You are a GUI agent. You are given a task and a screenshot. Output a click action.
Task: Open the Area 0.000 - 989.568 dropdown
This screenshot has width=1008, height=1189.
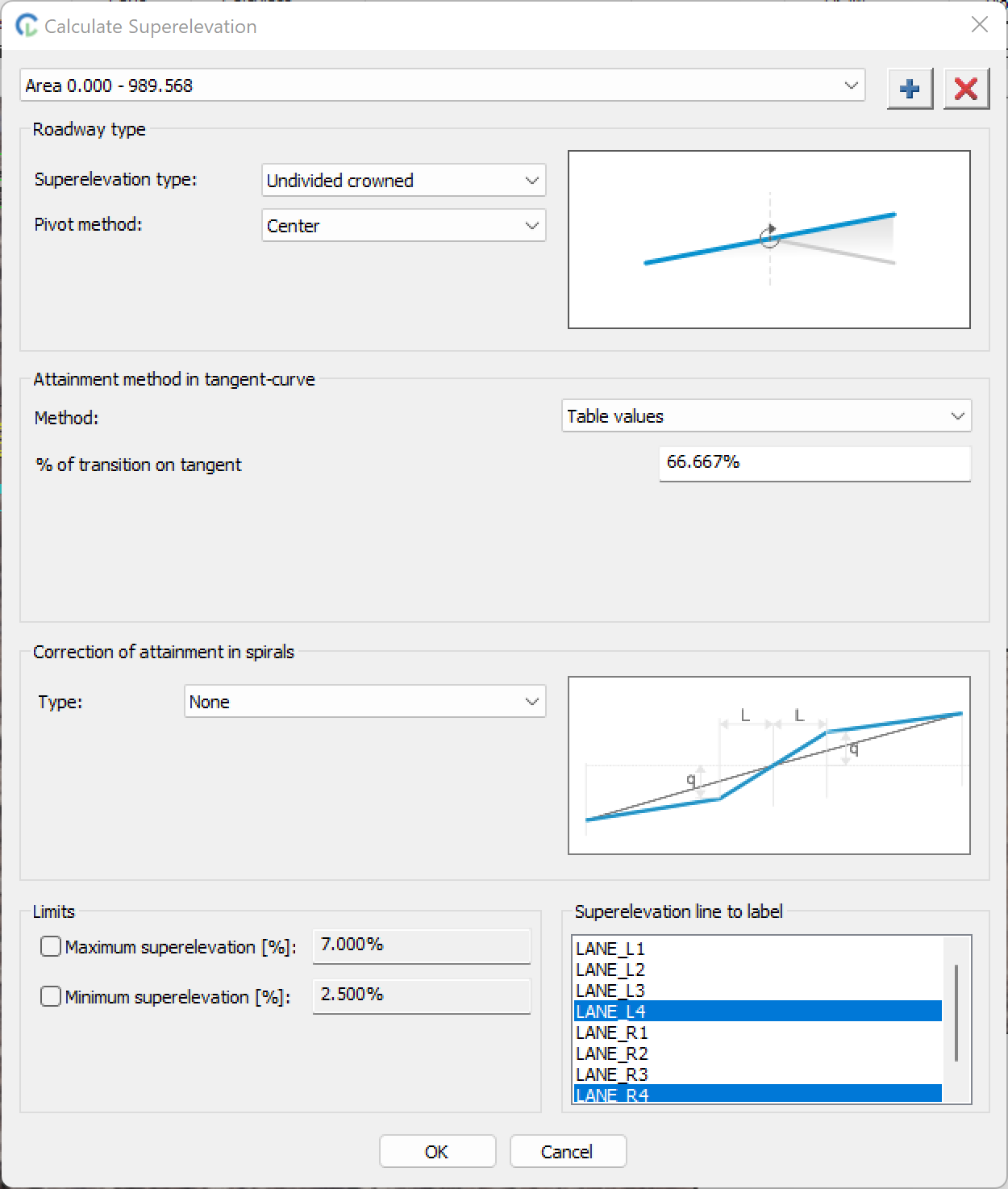[x=442, y=86]
